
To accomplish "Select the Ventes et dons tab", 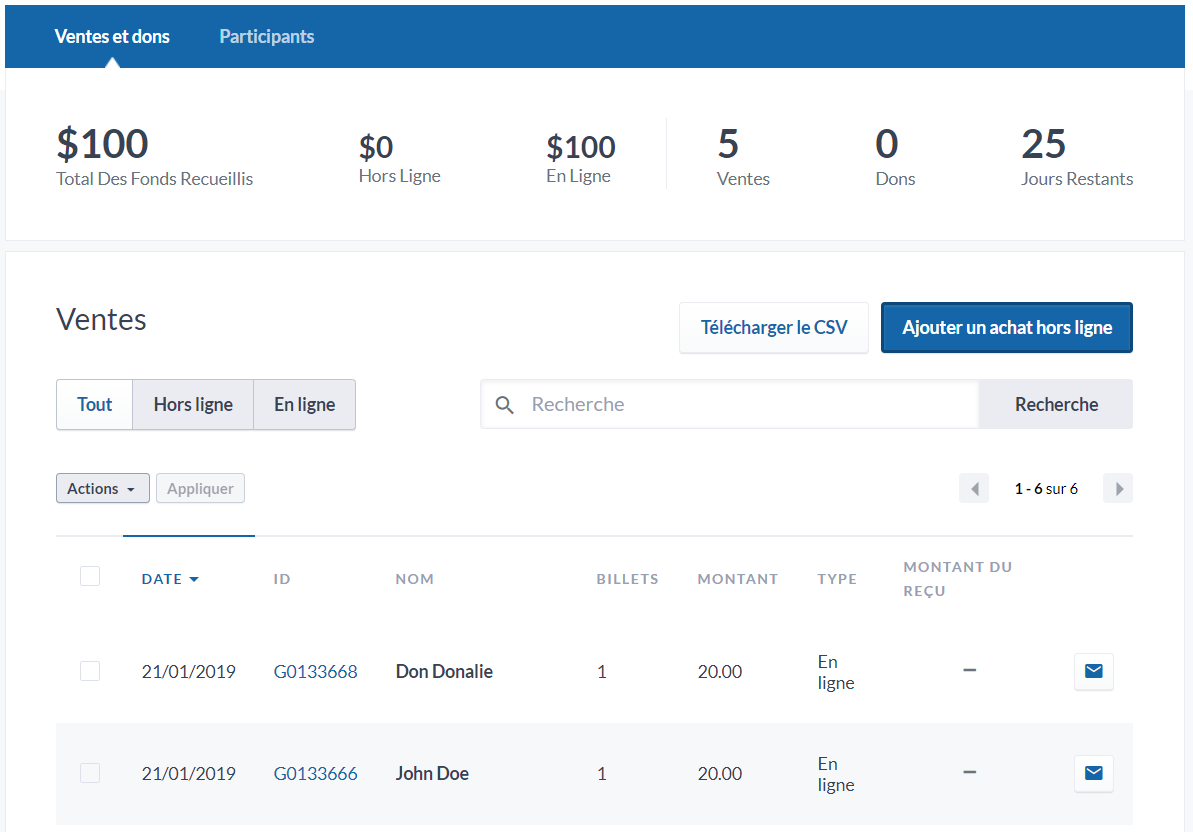I will pos(112,37).
